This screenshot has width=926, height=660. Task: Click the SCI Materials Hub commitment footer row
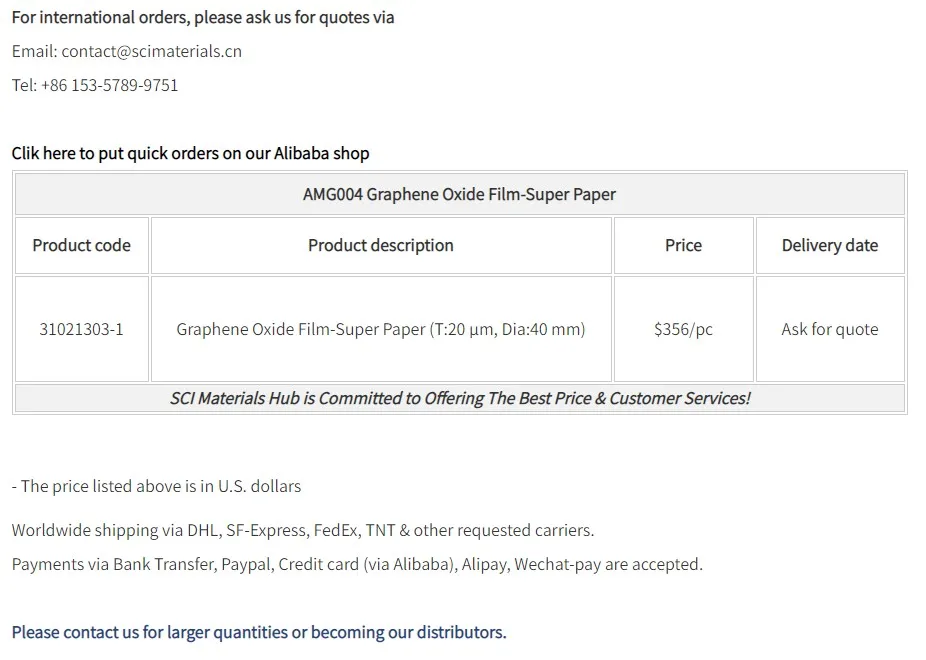pyautogui.click(x=460, y=398)
